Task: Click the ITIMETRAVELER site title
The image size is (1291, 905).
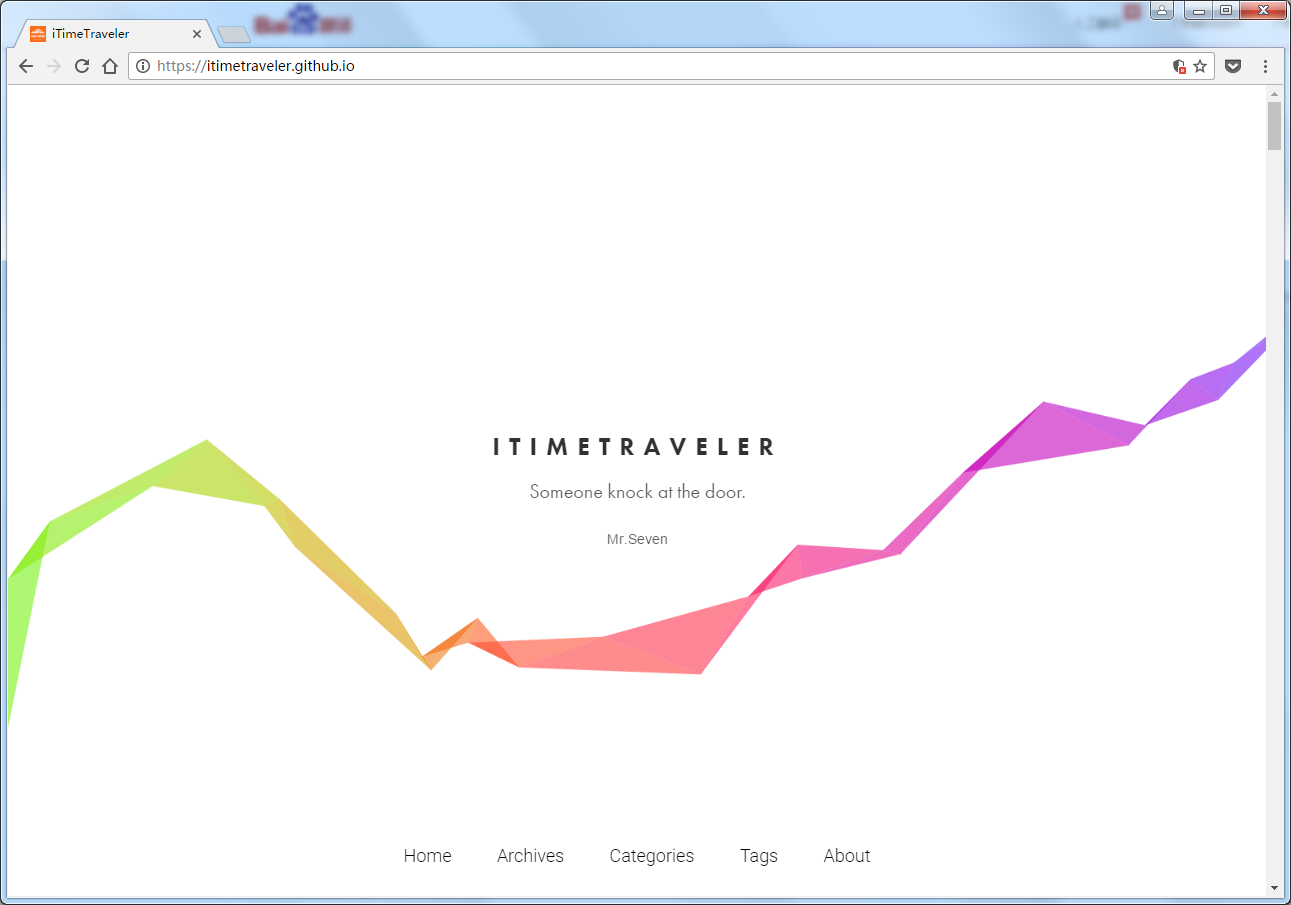Action: pyautogui.click(x=635, y=447)
